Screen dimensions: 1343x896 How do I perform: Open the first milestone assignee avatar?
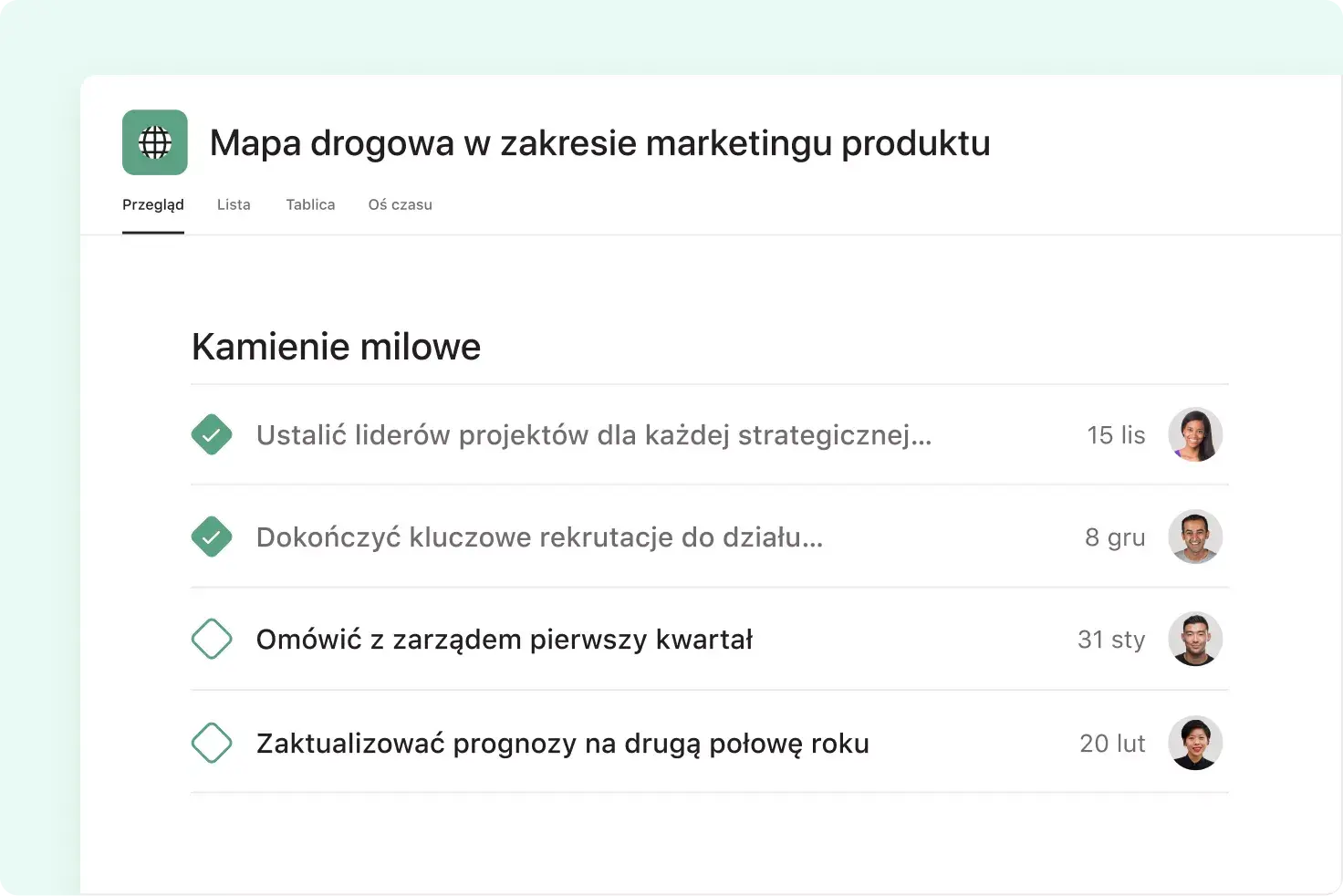click(1195, 434)
